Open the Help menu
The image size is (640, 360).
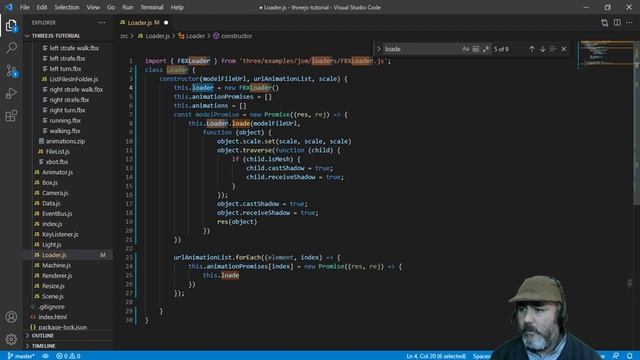point(177,7)
